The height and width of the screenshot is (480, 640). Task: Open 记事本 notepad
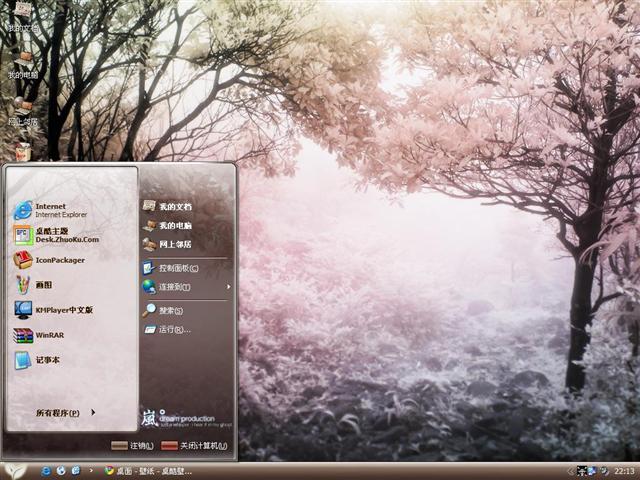pos(71,360)
